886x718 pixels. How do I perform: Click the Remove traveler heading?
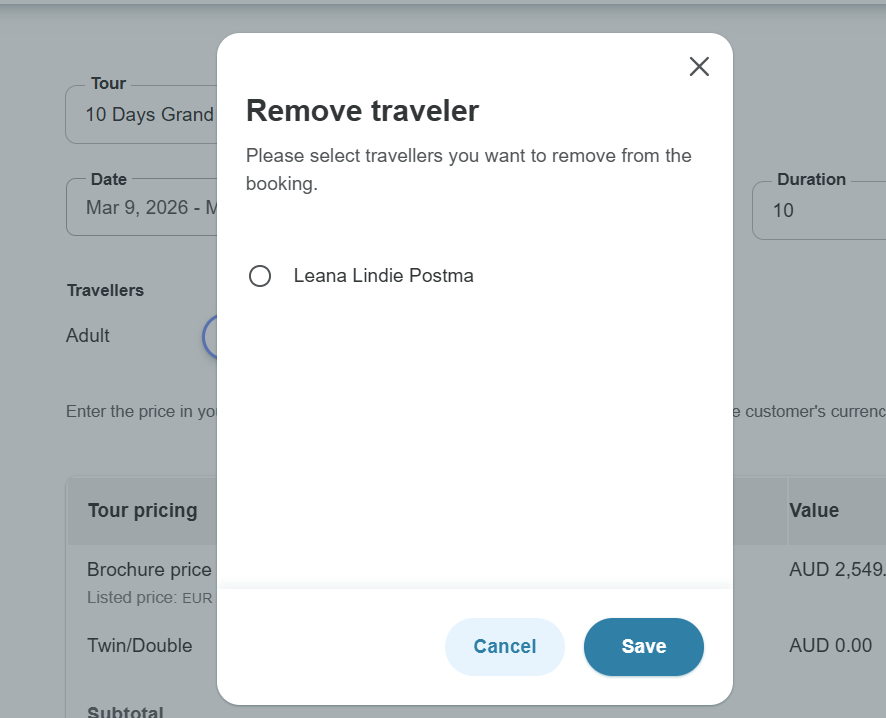click(362, 111)
